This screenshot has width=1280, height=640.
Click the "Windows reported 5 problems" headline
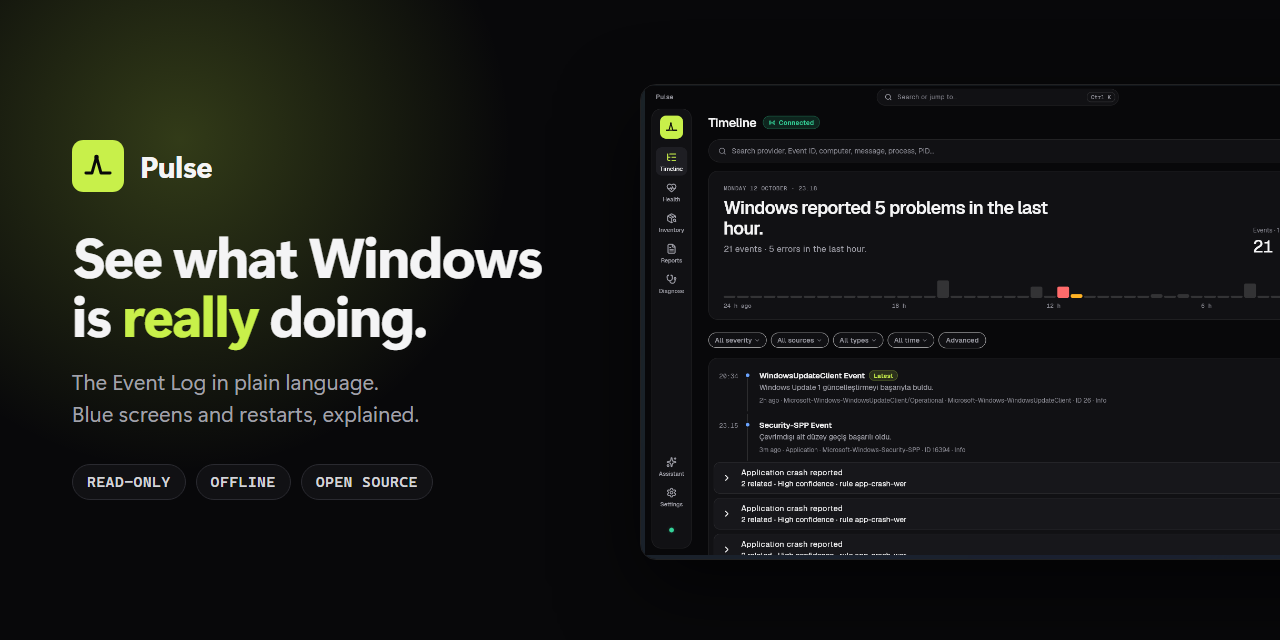[886, 218]
